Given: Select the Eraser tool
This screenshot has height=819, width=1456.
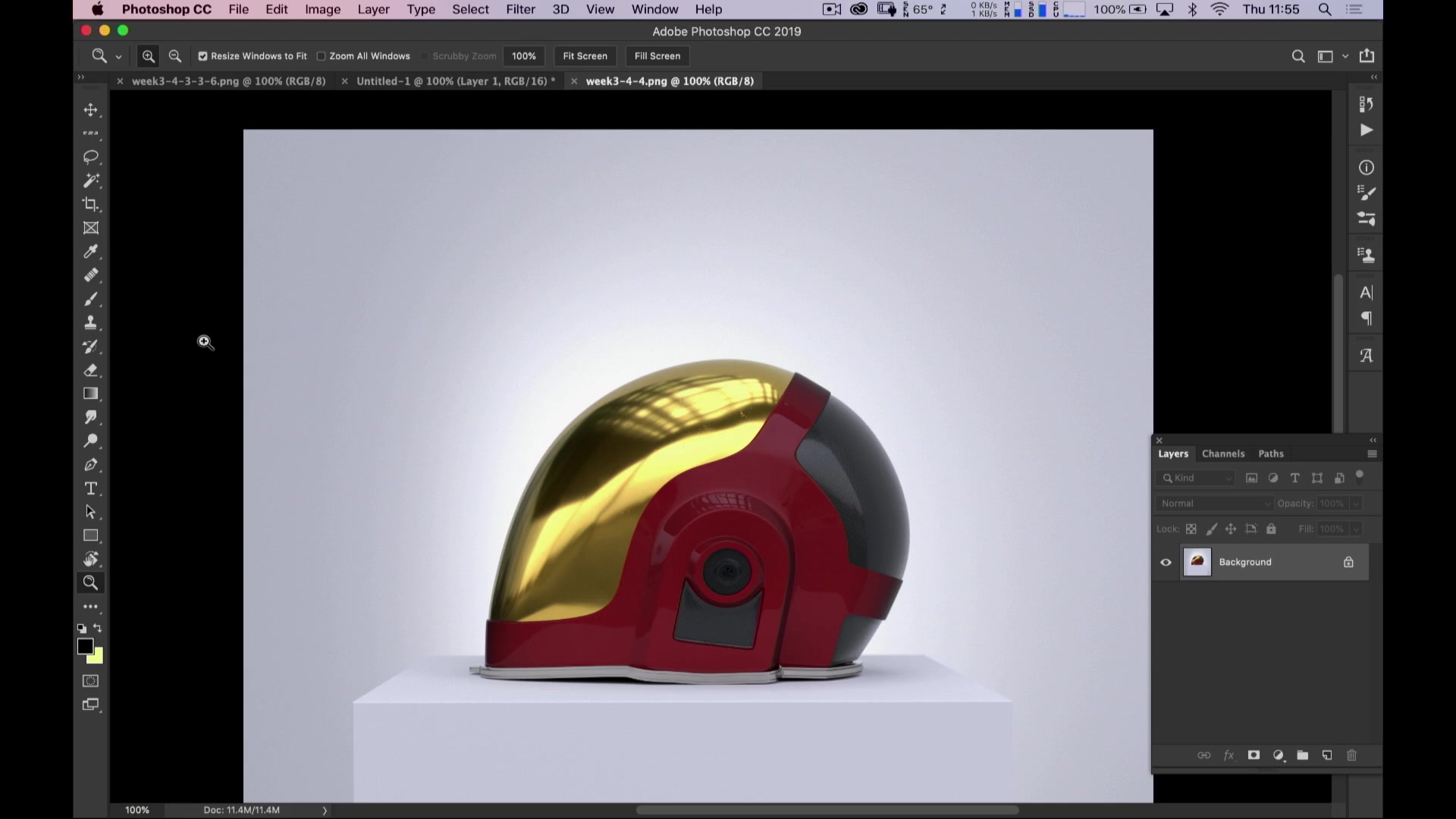Looking at the screenshot, I should click(x=91, y=371).
